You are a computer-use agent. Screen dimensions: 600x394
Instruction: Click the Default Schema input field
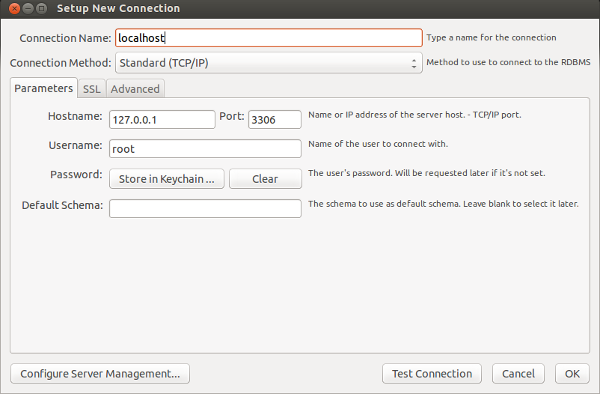205,208
